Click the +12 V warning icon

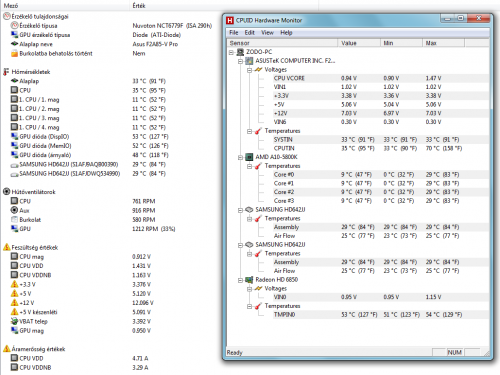click(14, 303)
